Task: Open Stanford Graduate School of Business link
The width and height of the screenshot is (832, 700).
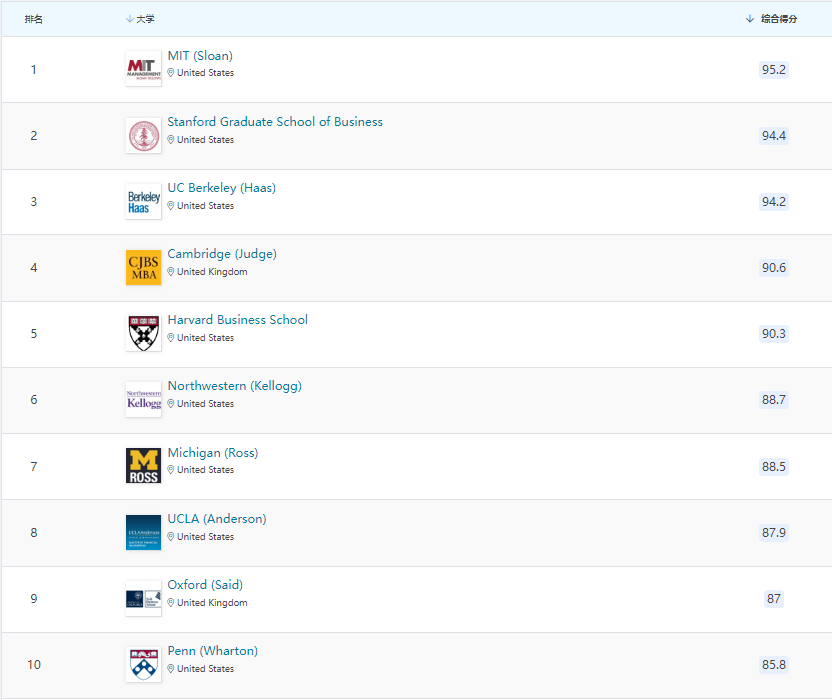Action: pos(275,122)
